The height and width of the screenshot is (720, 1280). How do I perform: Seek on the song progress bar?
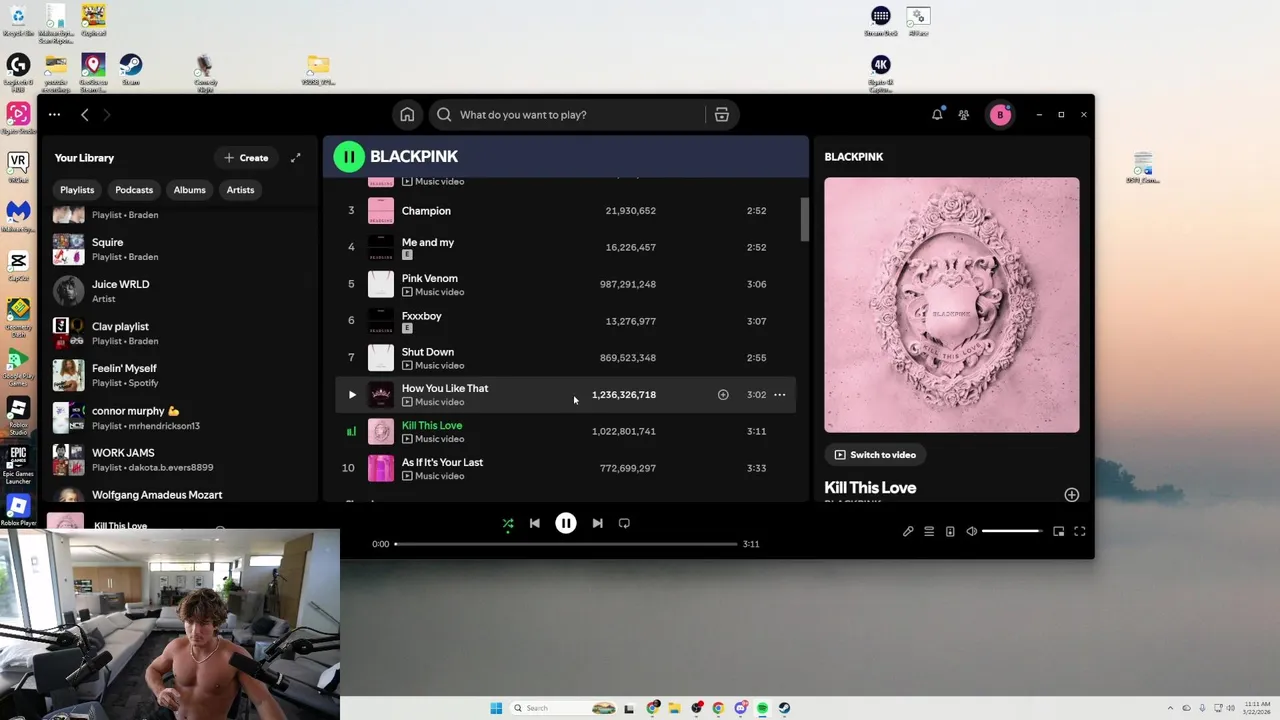coord(566,544)
